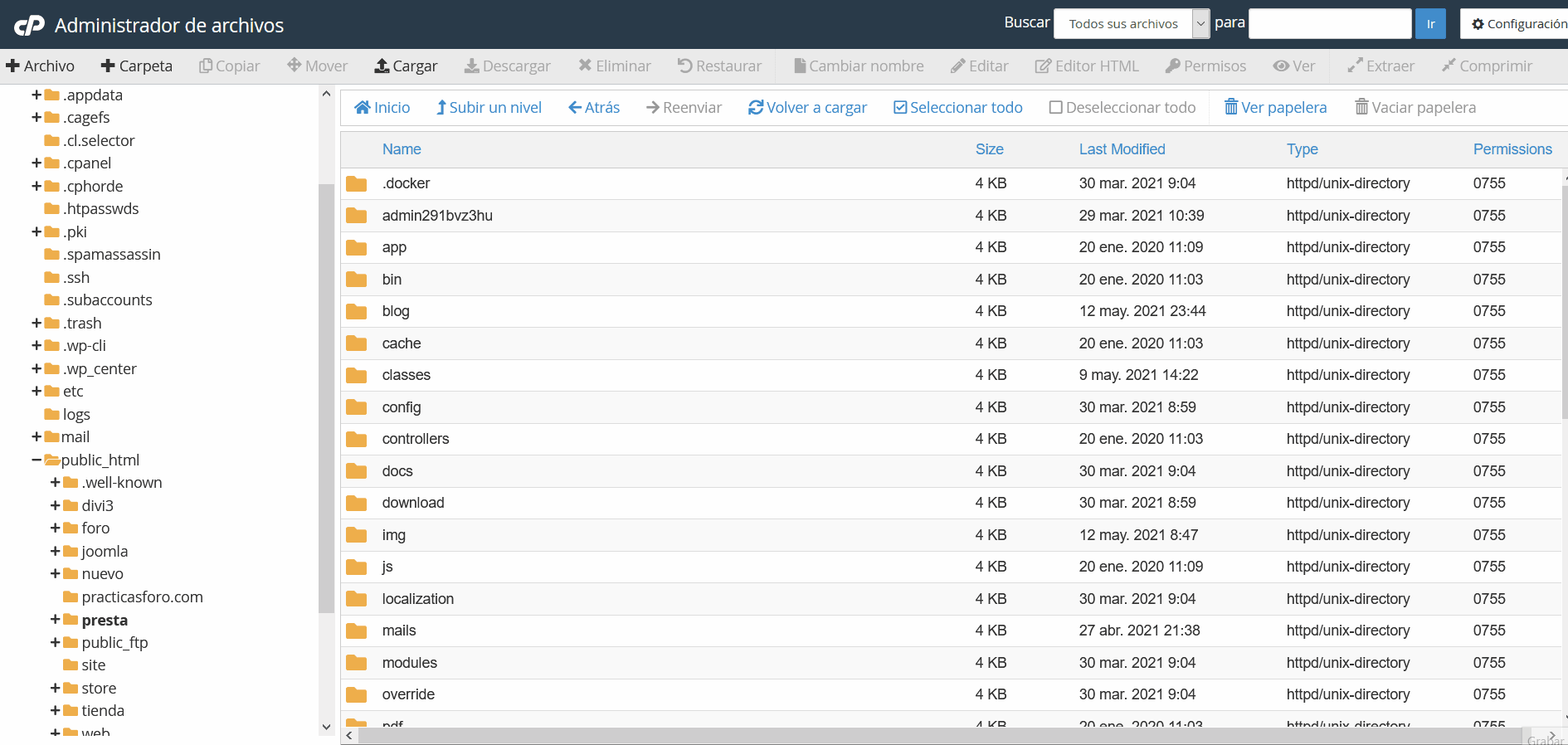Create a new folder with Carpeta
Viewport: 1568px width, 745px height.
click(x=136, y=66)
